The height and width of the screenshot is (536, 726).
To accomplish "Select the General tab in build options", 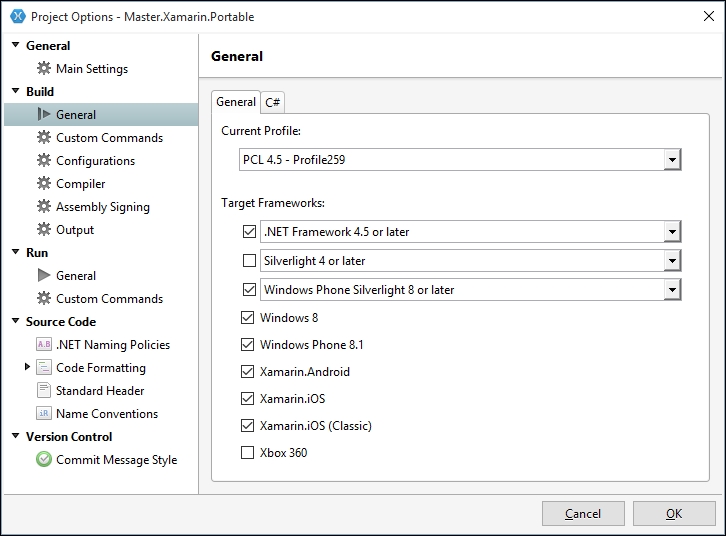I will point(236,102).
